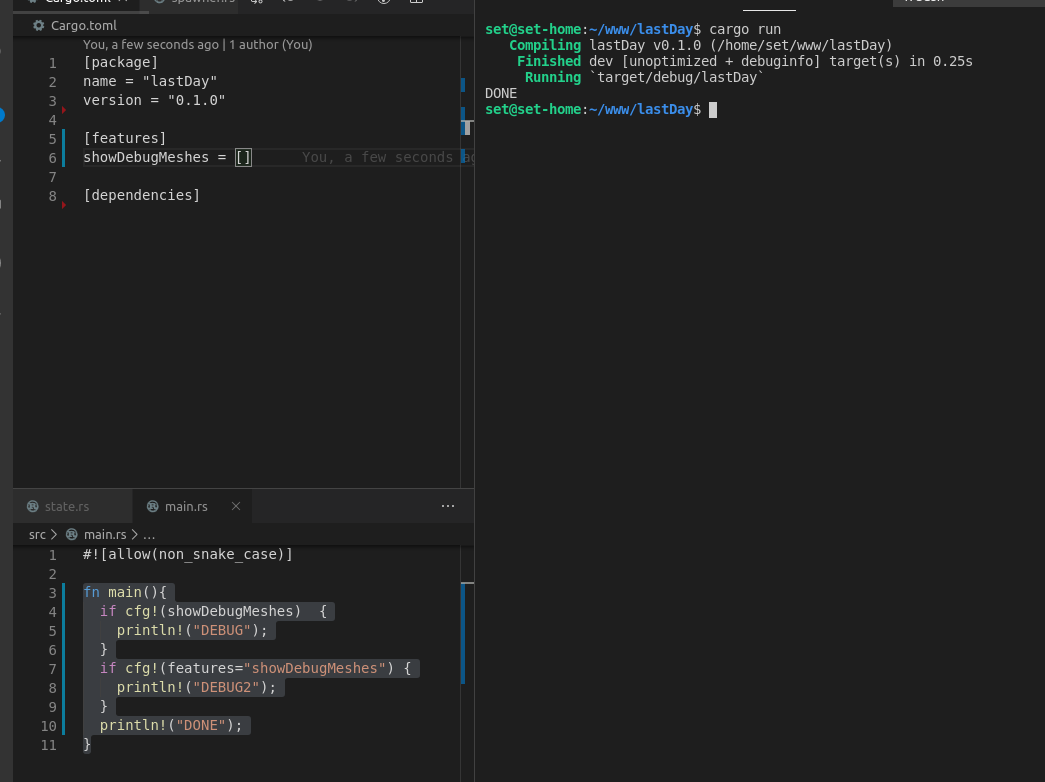The width and height of the screenshot is (1045, 782).
Task: Click the Cargo.toml breadcrumb label
Action: click(x=84, y=25)
